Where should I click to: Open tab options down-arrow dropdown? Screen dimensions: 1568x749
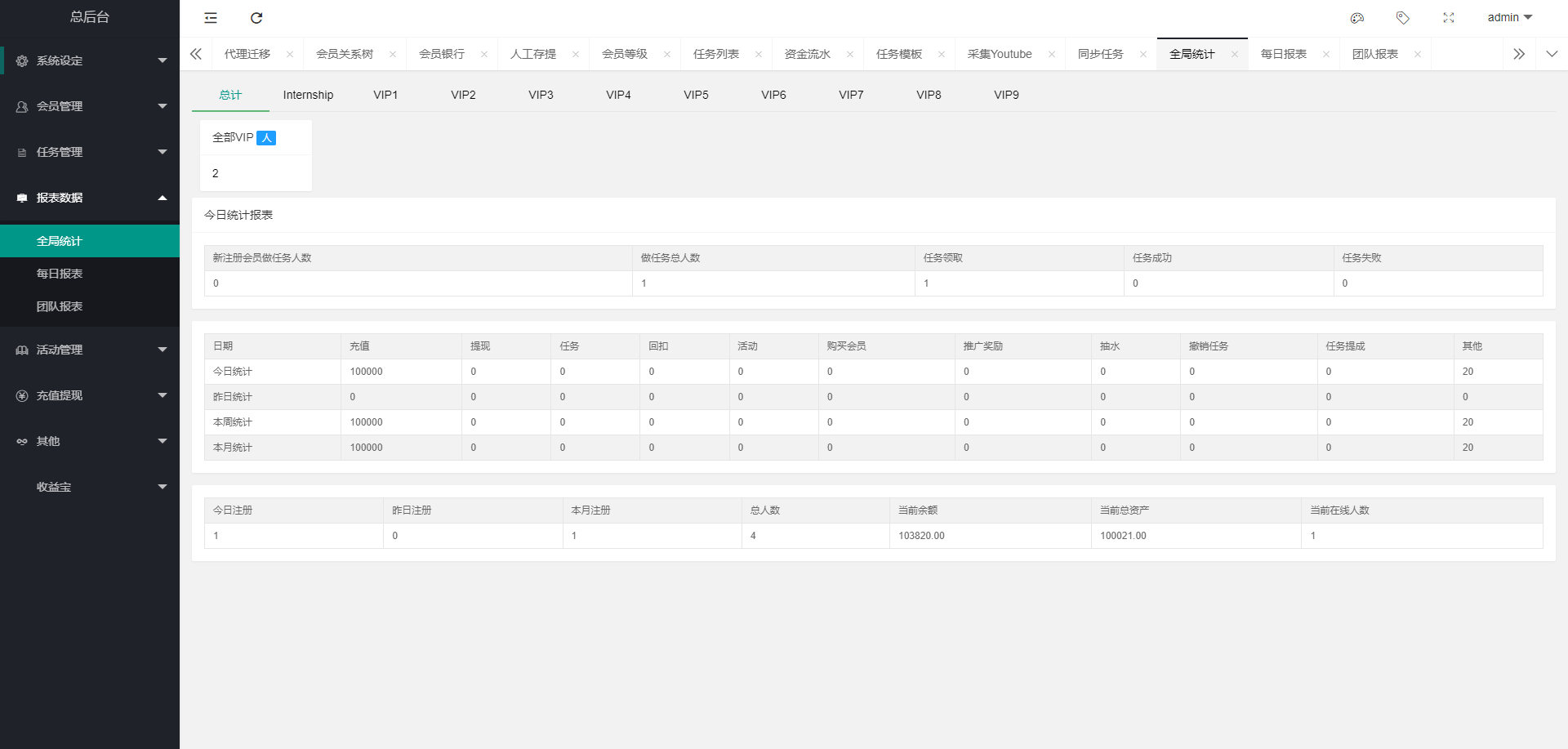[x=1552, y=55]
